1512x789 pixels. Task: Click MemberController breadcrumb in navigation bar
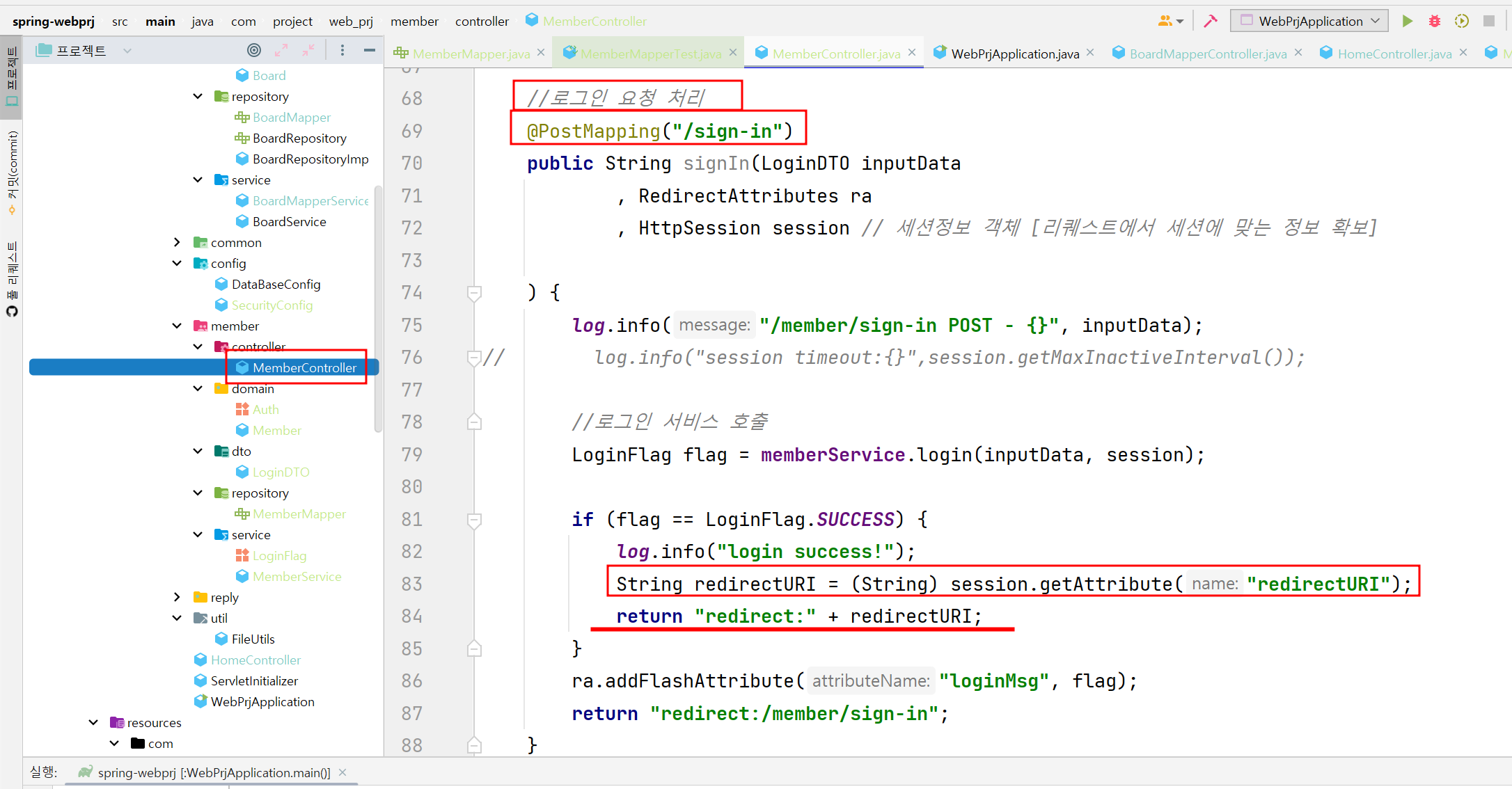pos(586,21)
